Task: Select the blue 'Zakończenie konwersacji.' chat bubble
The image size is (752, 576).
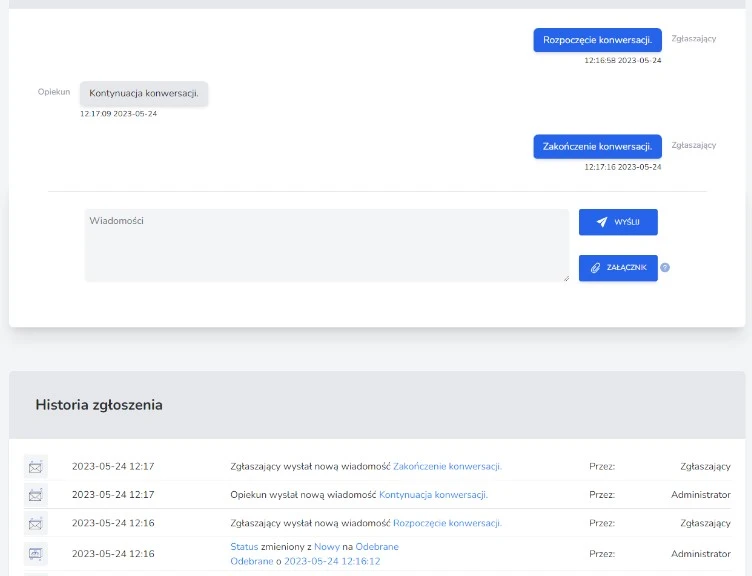Action: pyautogui.click(x=597, y=146)
